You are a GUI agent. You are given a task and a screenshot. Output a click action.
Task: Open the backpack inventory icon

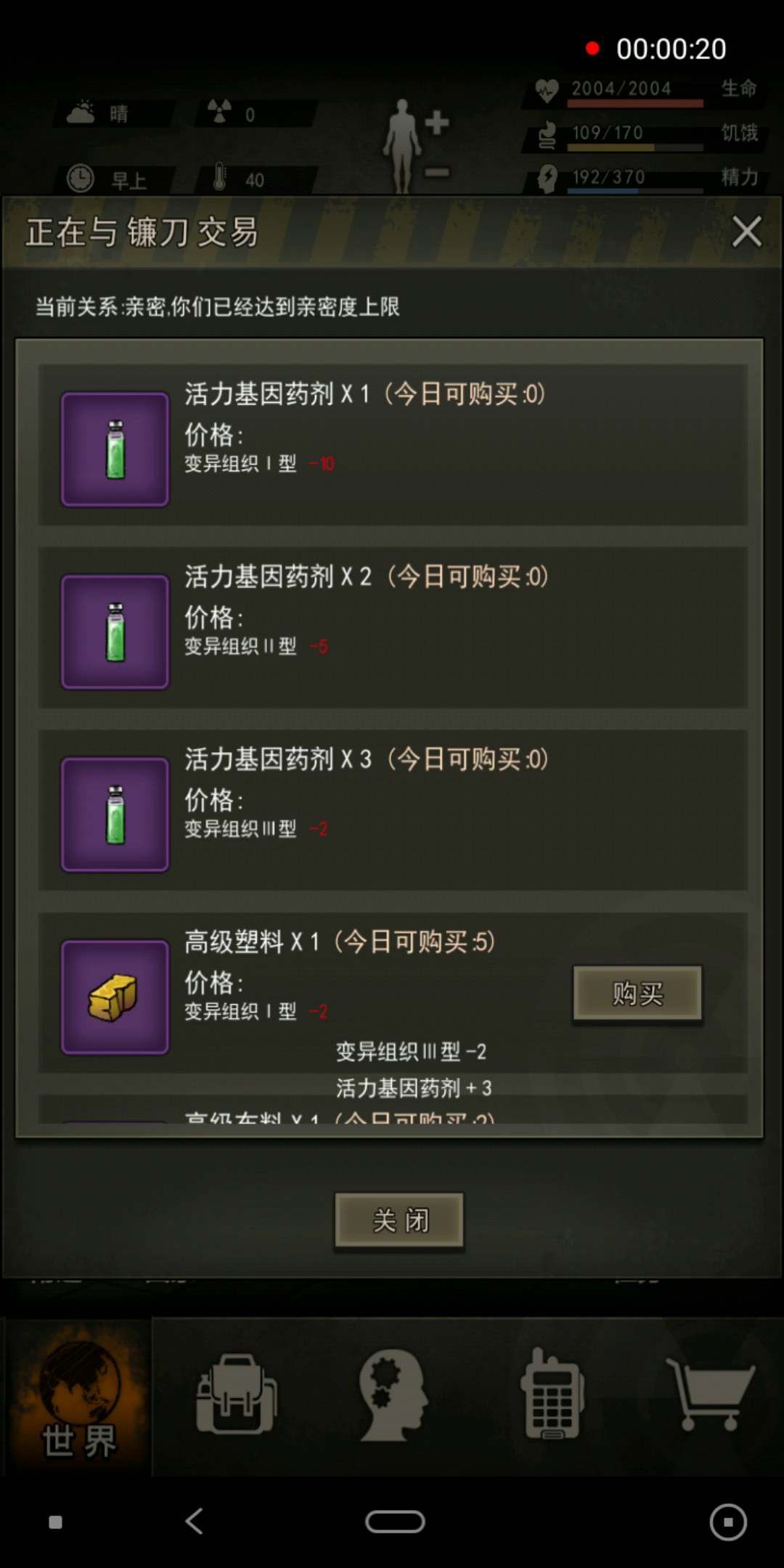[x=236, y=1394]
